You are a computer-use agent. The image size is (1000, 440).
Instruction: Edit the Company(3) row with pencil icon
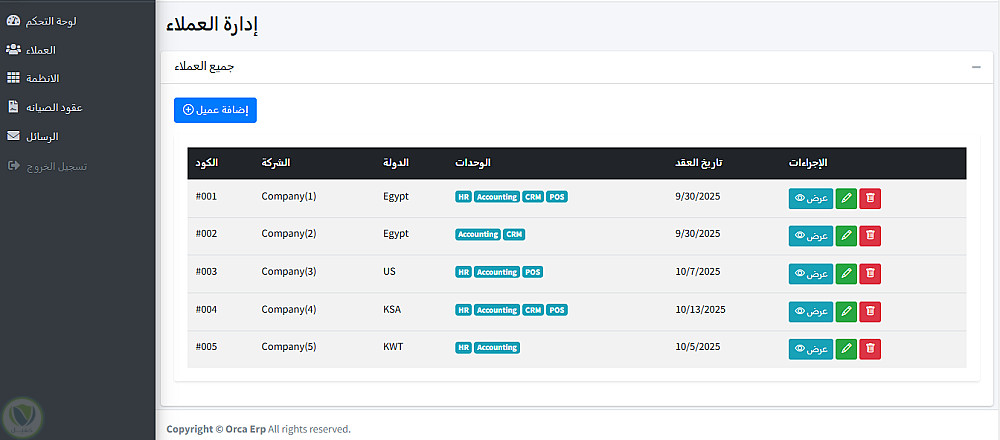(x=846, y=273)
